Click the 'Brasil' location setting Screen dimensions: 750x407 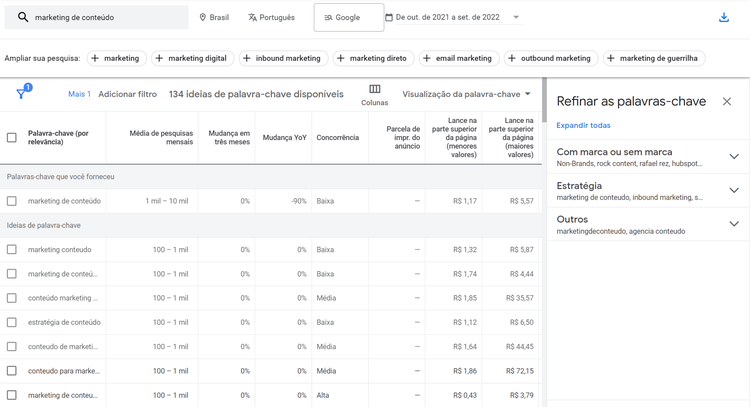(214, 17)
